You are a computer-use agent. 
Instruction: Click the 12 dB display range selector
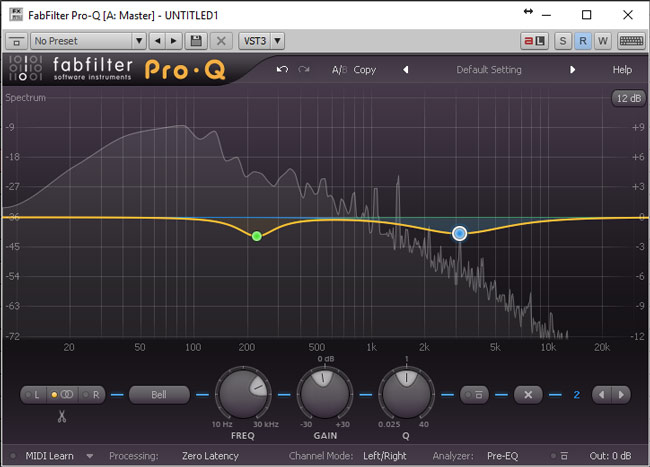click(627, 98)
